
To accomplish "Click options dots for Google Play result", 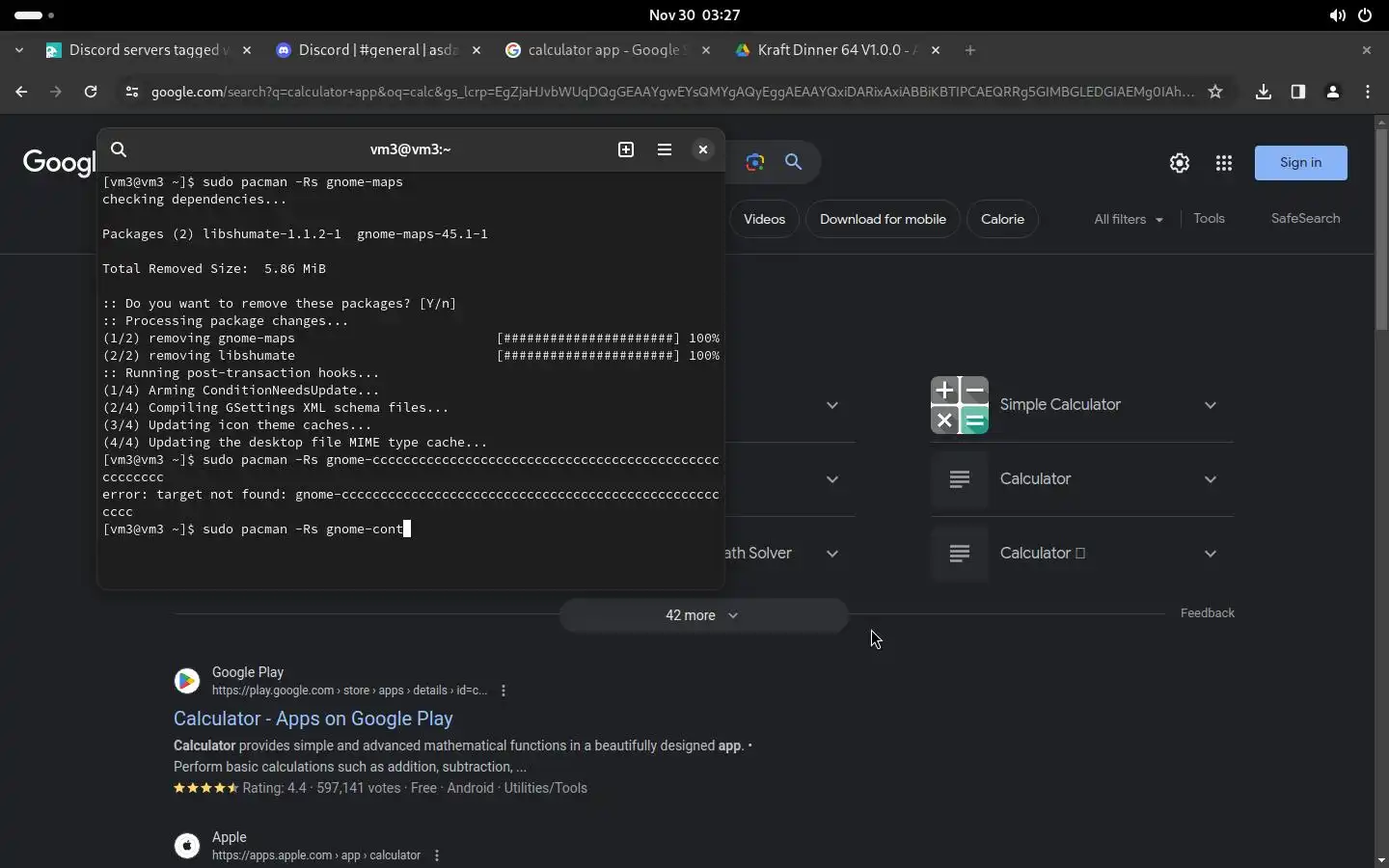I will point(504,691).
